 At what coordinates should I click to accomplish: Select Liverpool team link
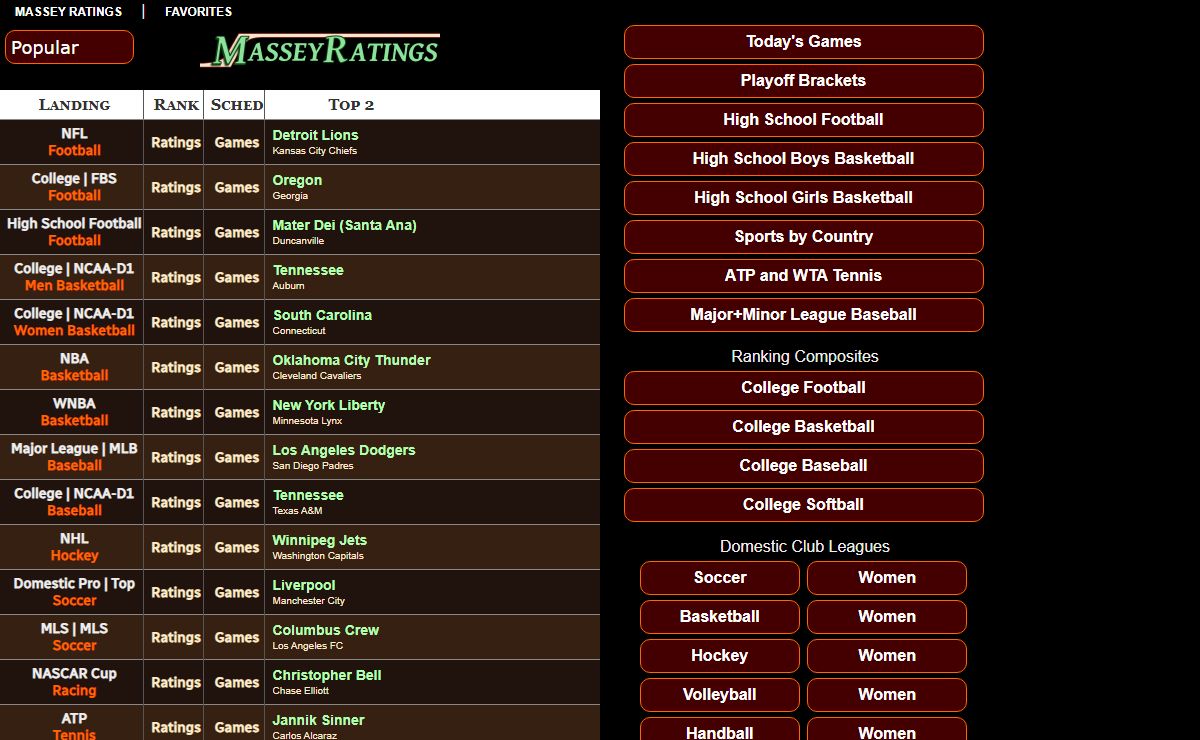click(303, 585)
